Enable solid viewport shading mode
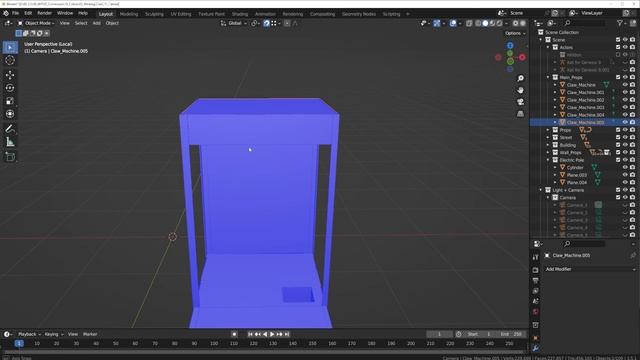The height and width of the screenshot is (360, 640). pyautogui.click(x=485, y=23)
